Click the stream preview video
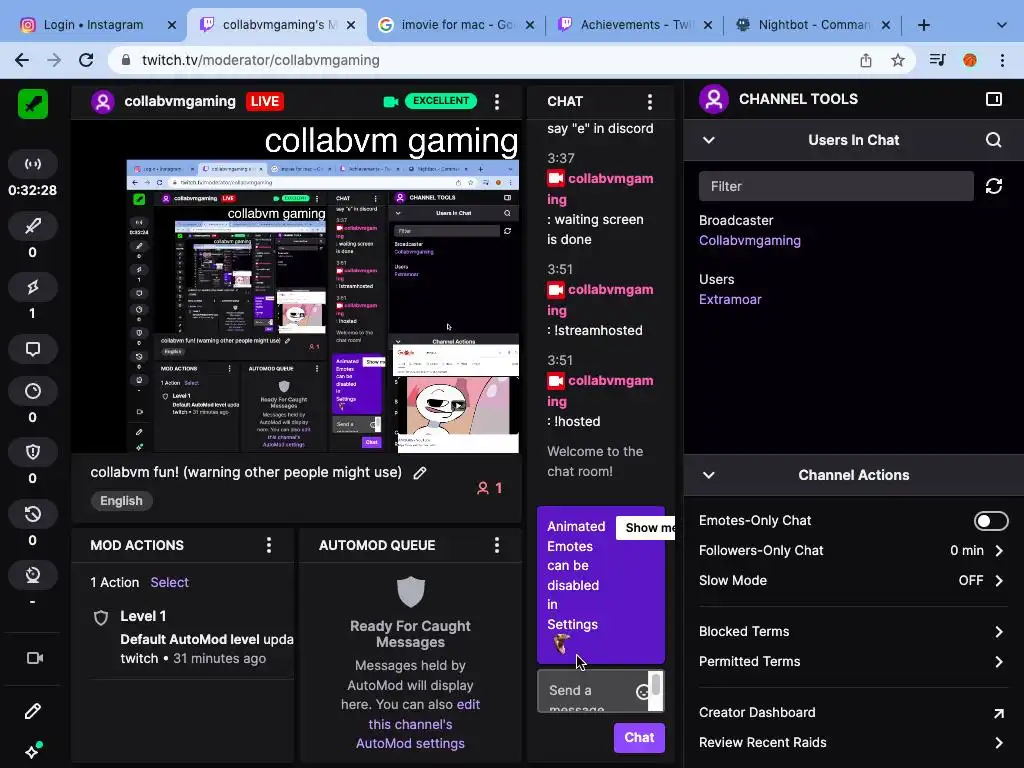 [295, 286]
